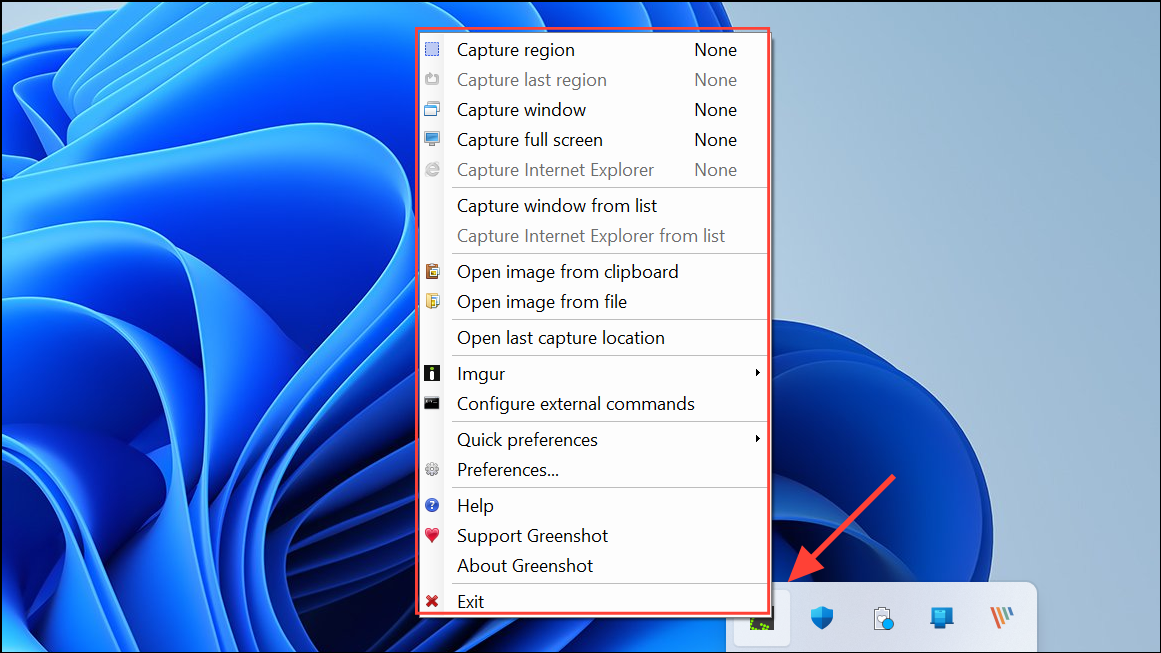Click the Capture full screen monitor icon
The height and width of the screenshot is (653, 1161).
[x=432, y=139]
